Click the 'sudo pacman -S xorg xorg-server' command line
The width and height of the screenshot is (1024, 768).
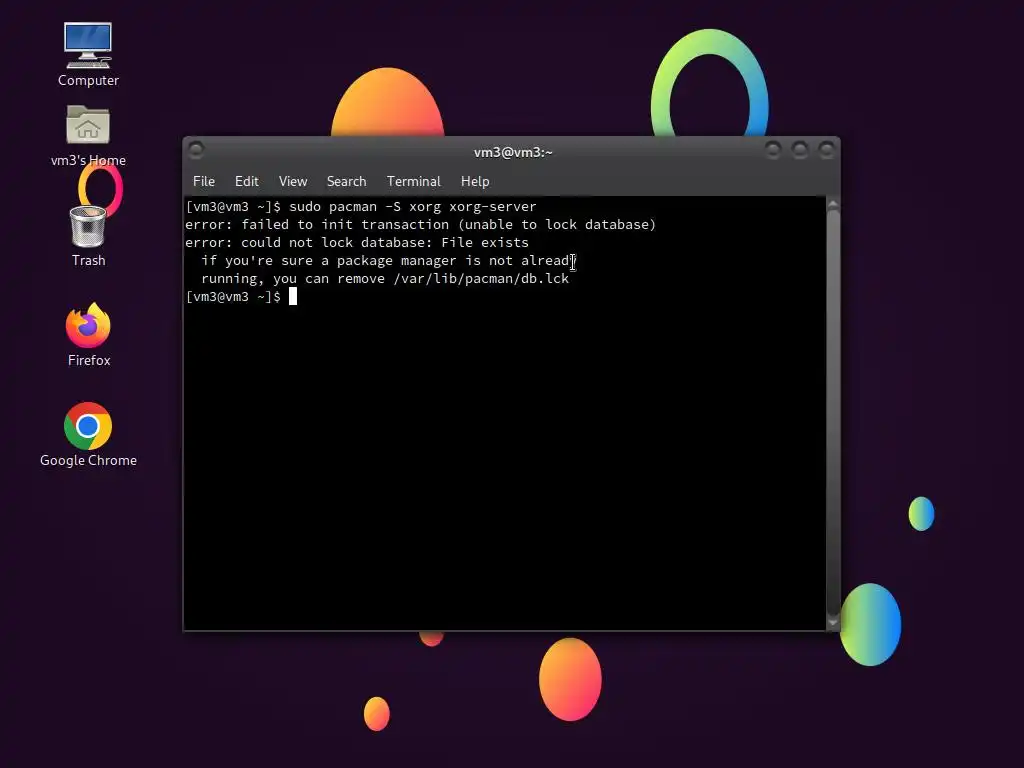[x=413, y=206]
